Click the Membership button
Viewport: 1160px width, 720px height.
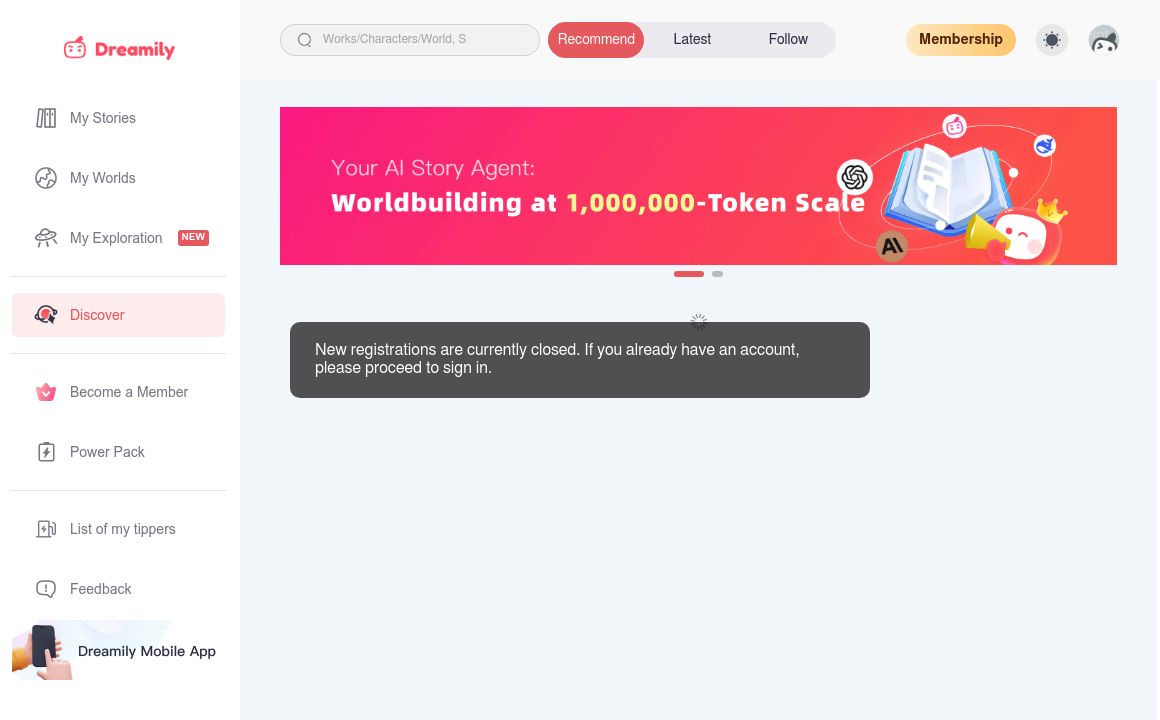click(x=960, y=40)
